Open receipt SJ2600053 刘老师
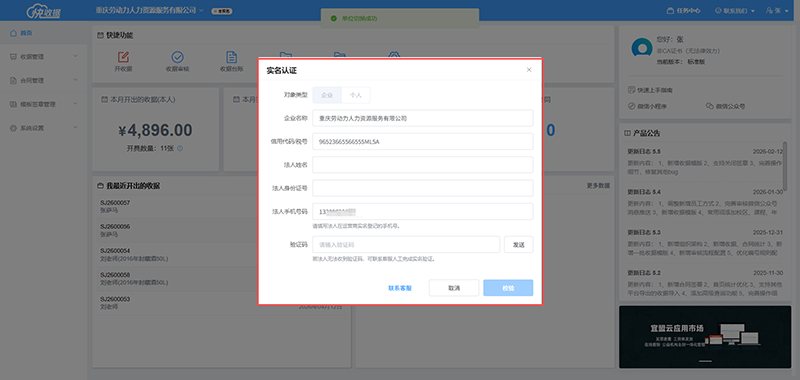The height and width of the screenshot is (380, 800). (x=221, y=303)
